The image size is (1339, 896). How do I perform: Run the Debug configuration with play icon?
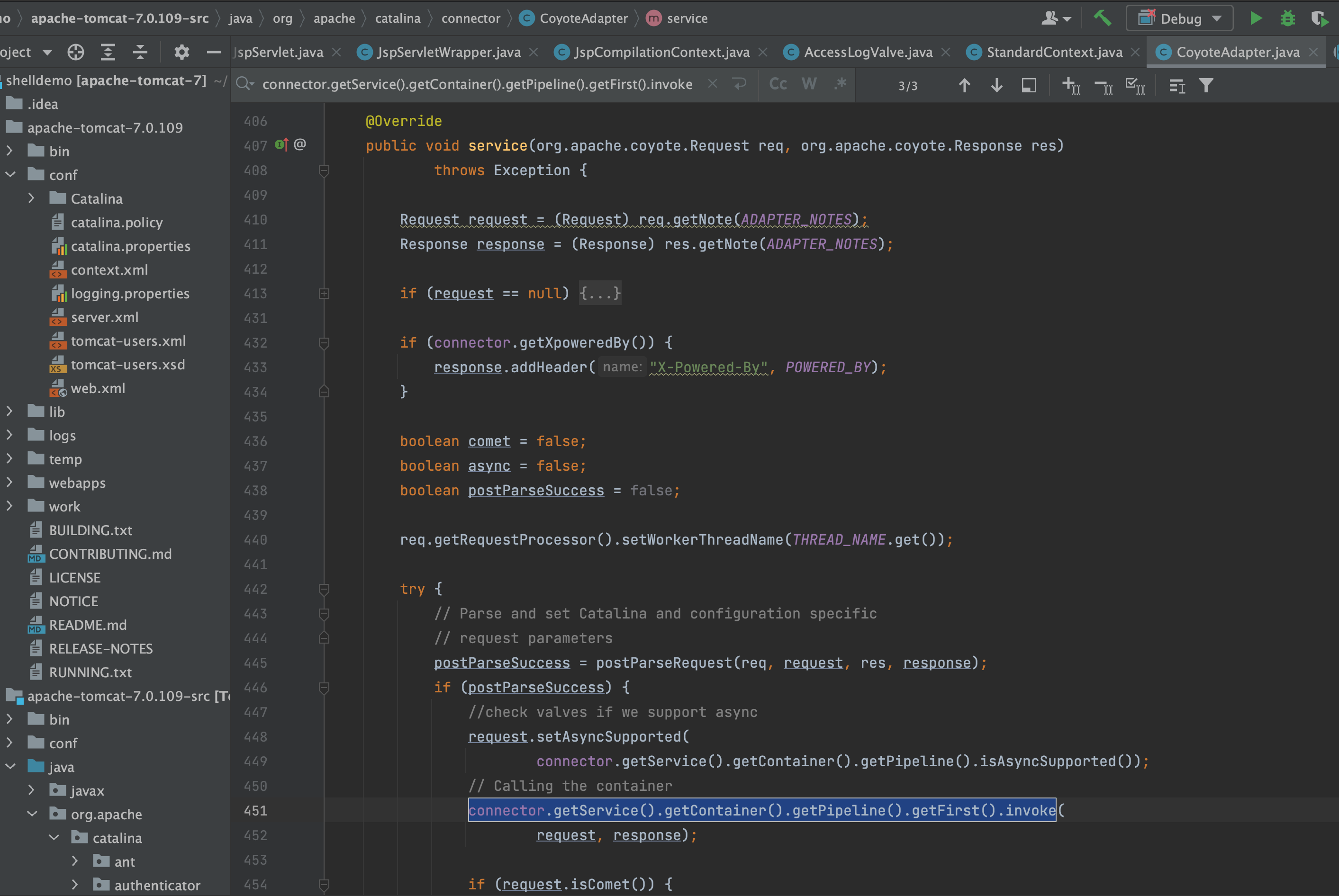1256,18
